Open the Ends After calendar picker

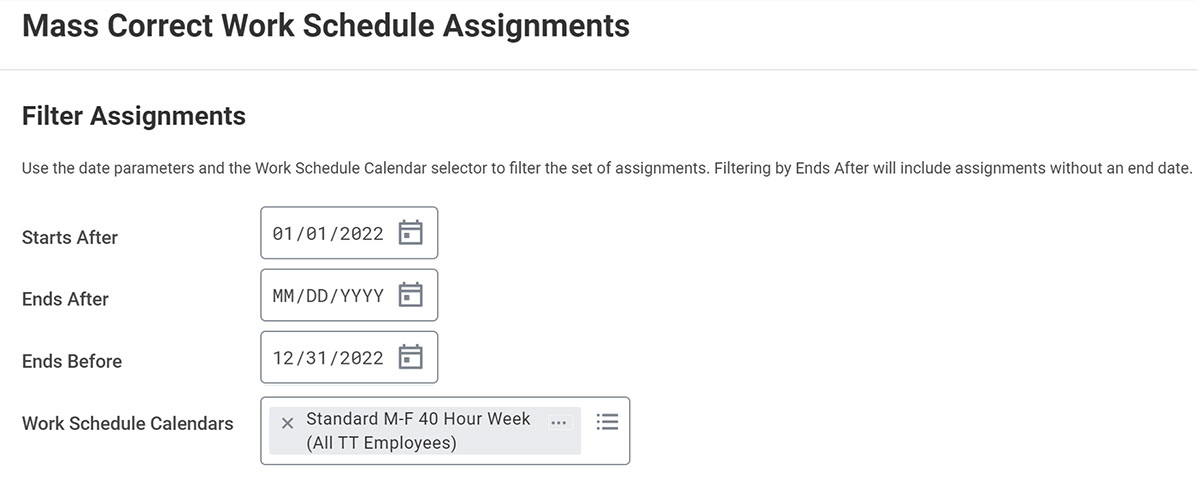[x=411, y=295]
